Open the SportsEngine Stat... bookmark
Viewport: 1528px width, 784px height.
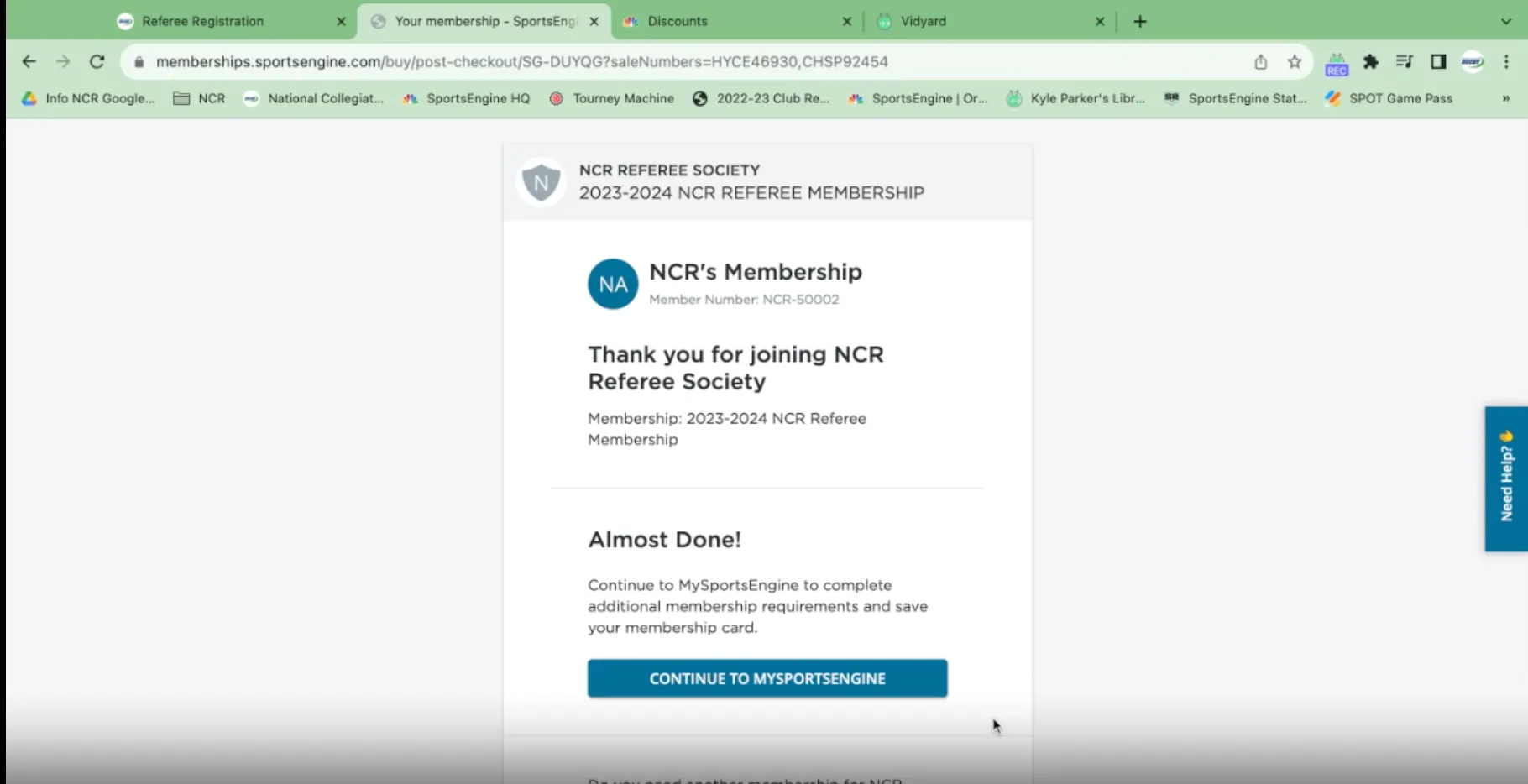tap(1235, 98)
